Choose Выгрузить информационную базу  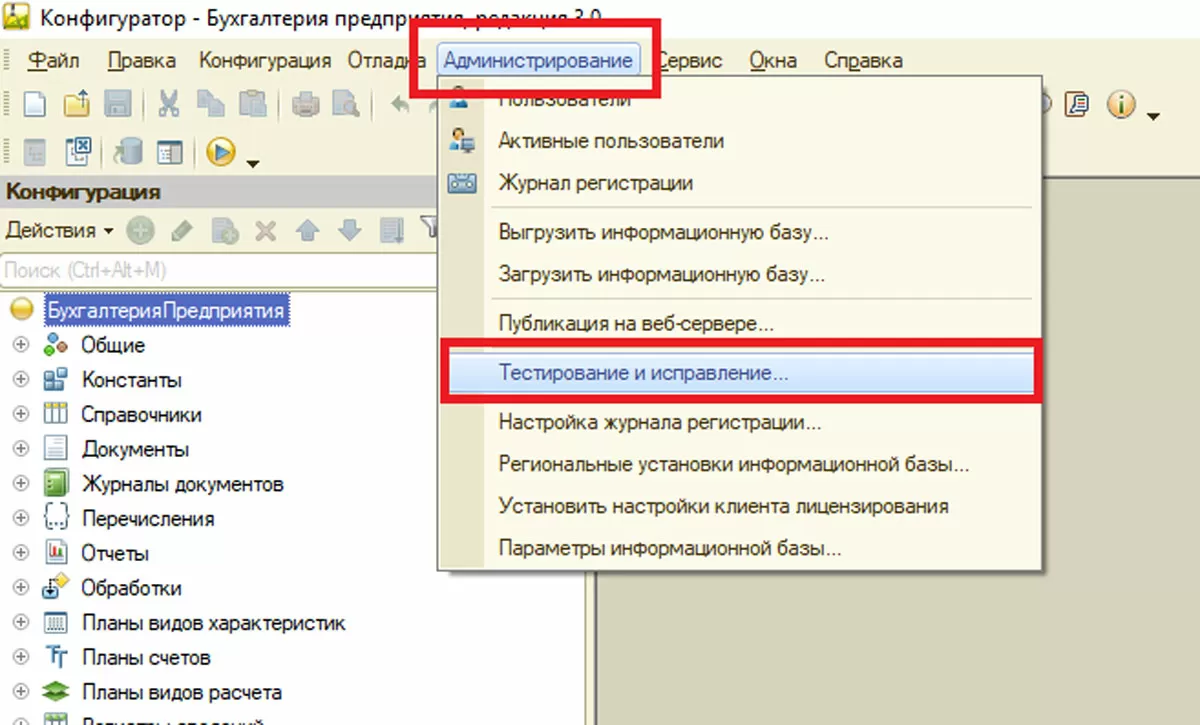740,232
